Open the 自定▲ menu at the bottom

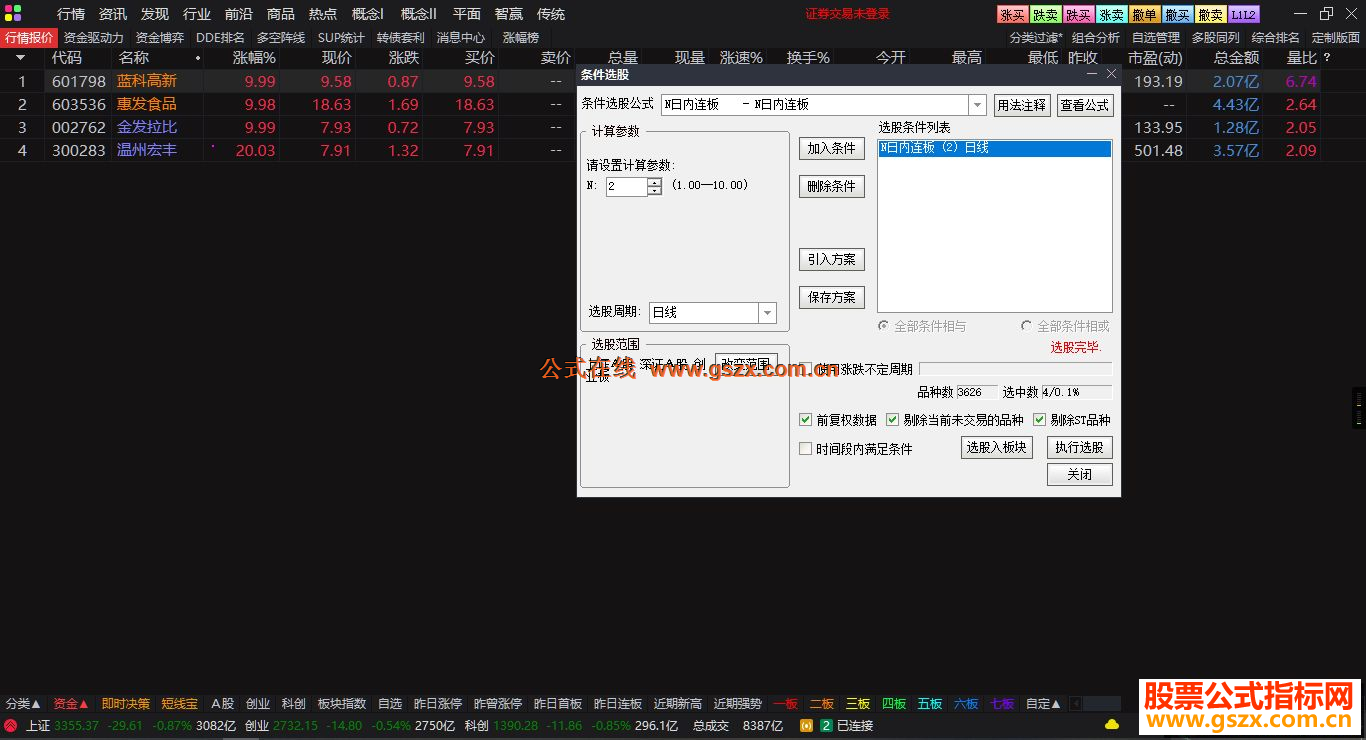pyautogui.click(x=1043, y=704)
